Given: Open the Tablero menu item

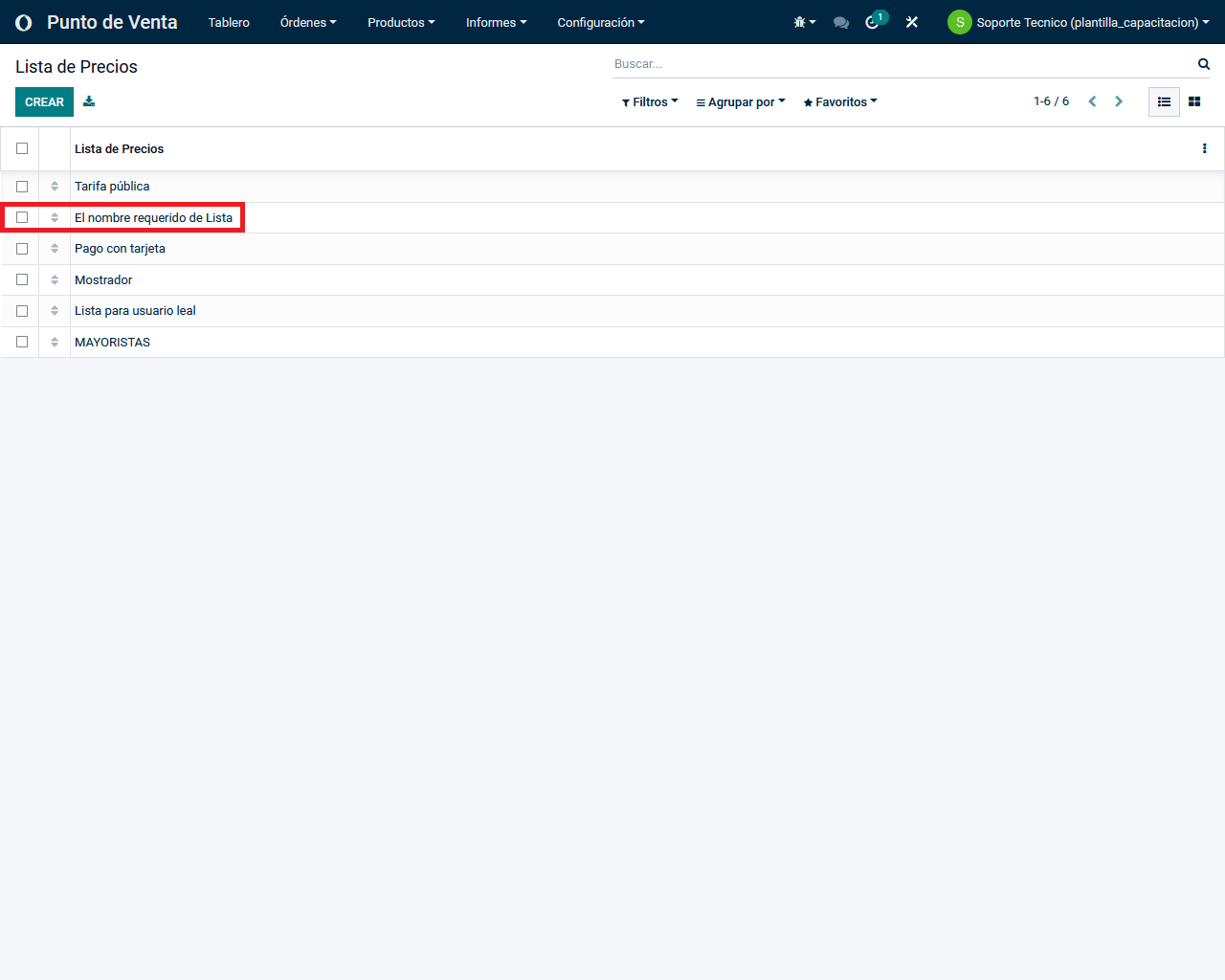Looking at the screenshot, I should pyautogui.click(x=229, y=22).
